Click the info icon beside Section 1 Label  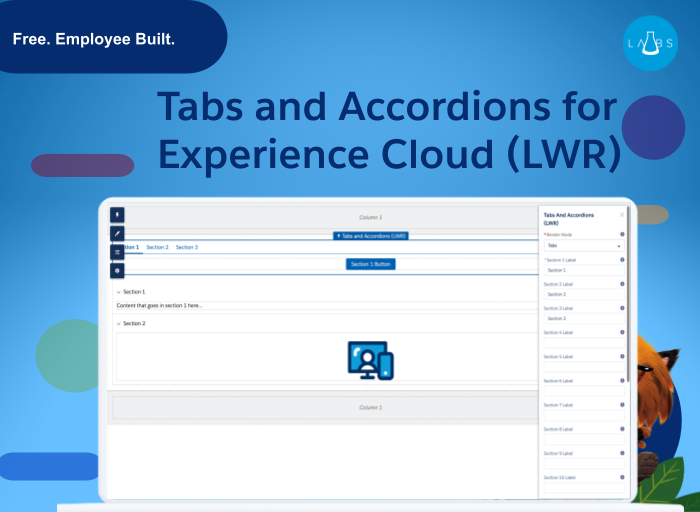tap(622, 260)
